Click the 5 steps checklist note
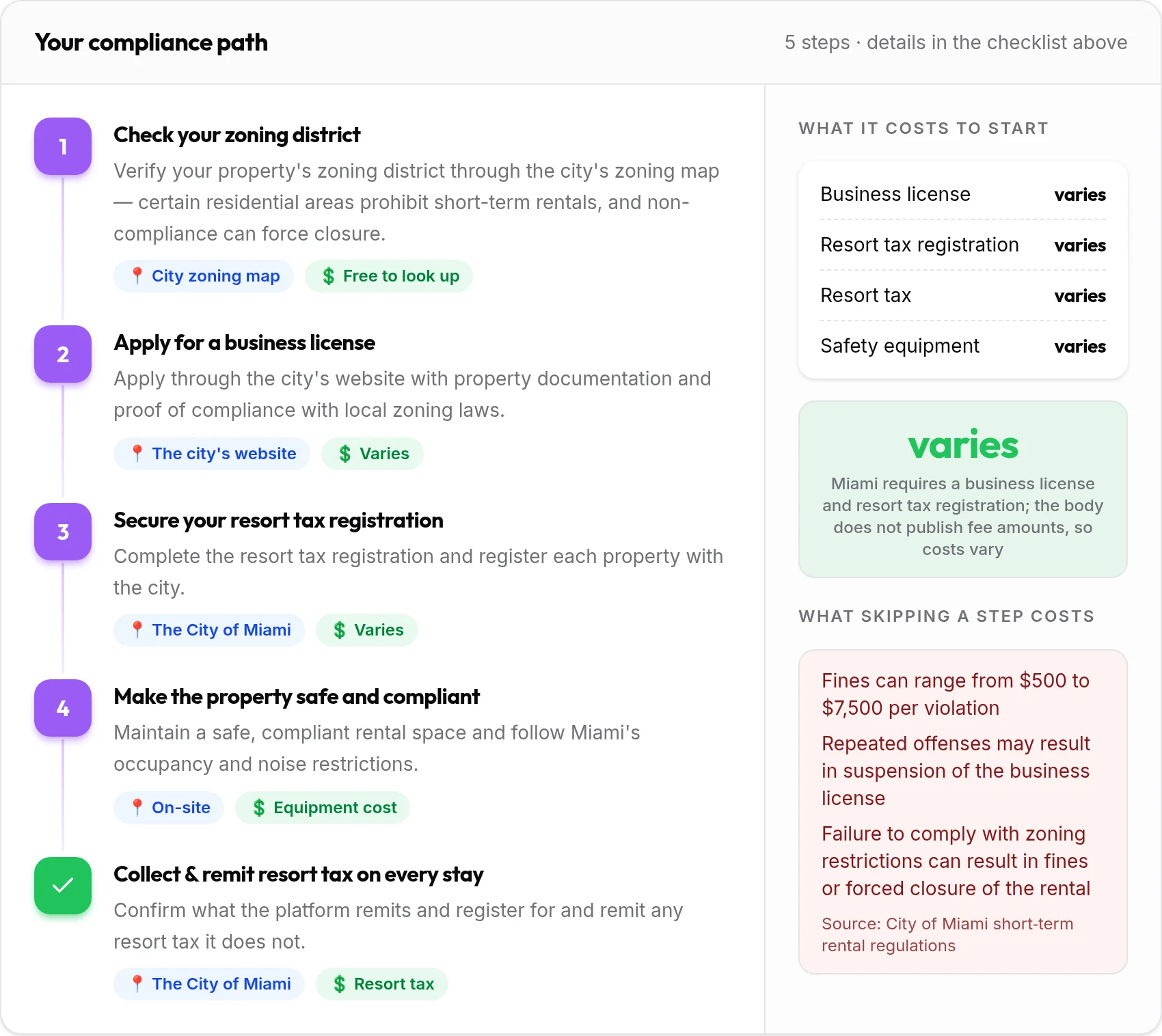1162x1036 pixels. tap(956, 42)
